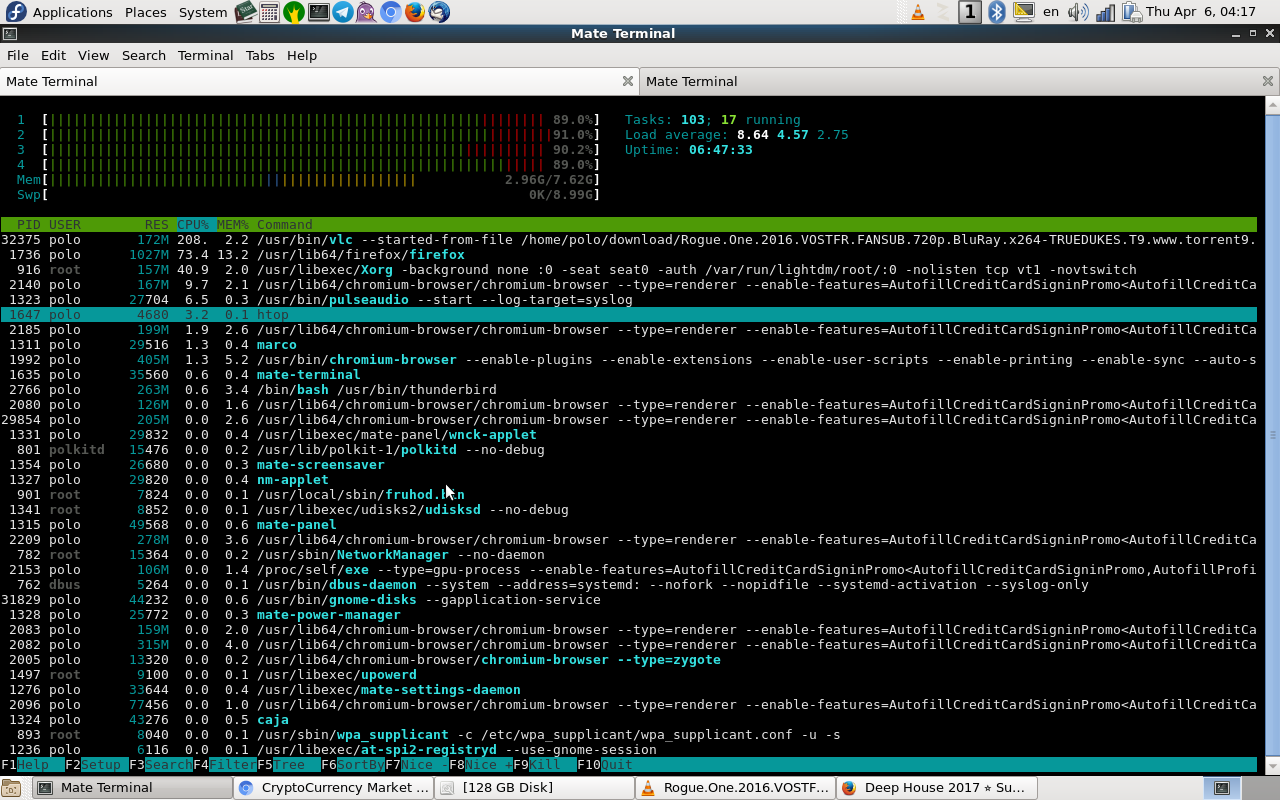
Task: Open Telegram from the top panel
Action: click(342, 12)
